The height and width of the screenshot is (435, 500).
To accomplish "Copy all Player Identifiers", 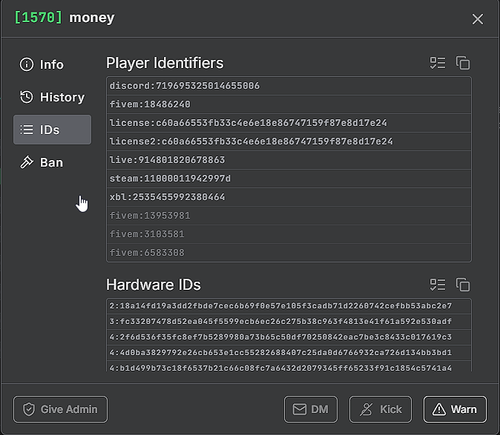I will click(x=463, y=63).
